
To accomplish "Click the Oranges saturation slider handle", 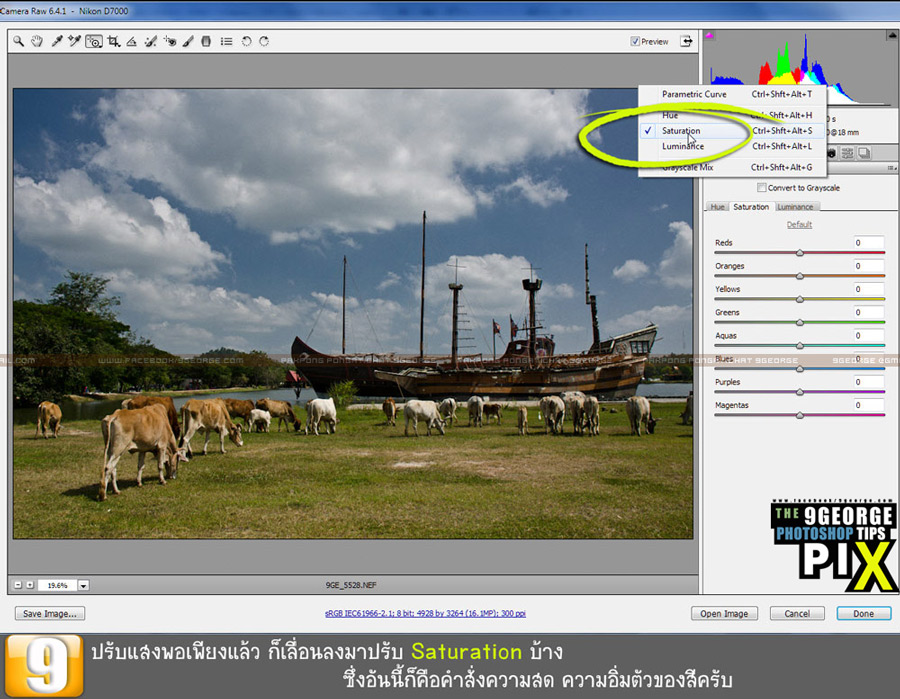I will [800, 276].
